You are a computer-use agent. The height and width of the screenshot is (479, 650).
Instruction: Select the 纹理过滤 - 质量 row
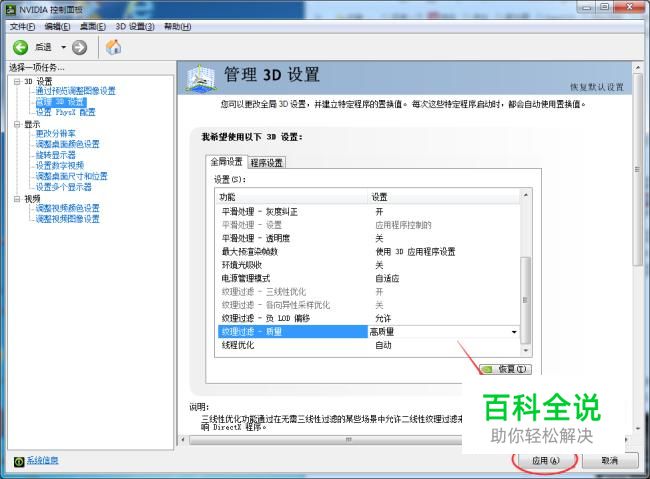(x=368, y=331)
